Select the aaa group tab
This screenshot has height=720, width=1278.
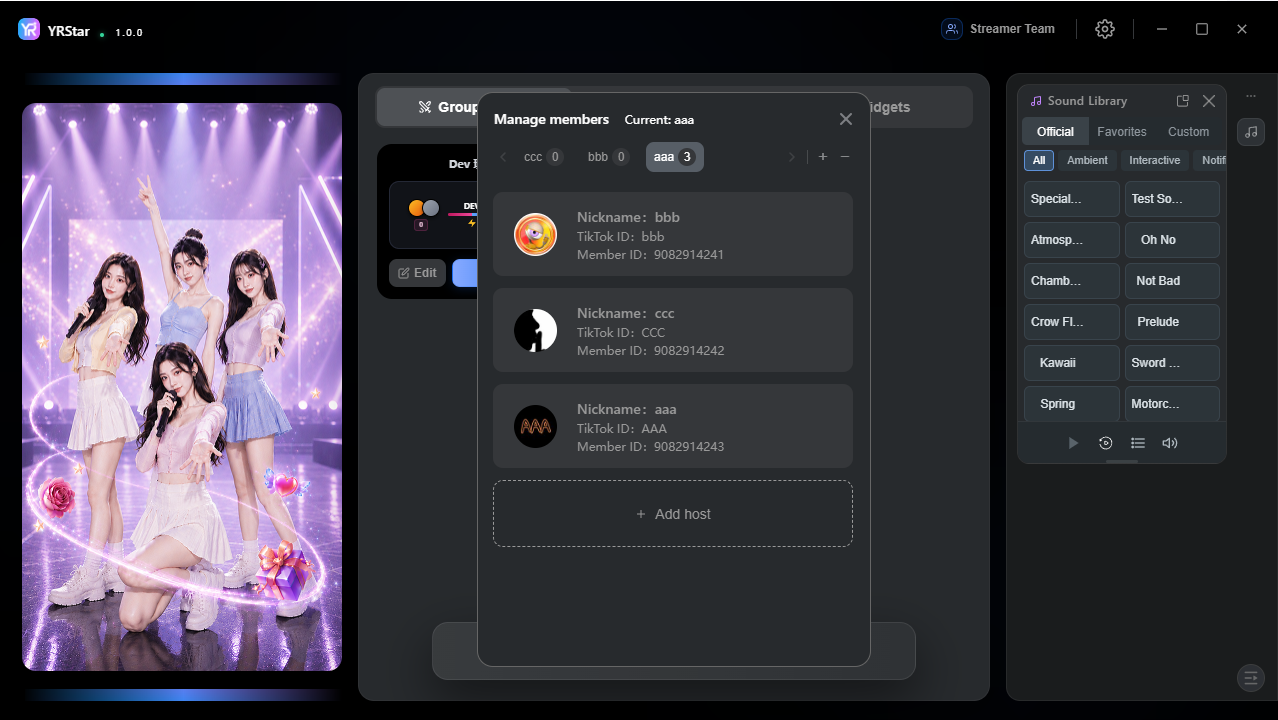point(675,157)
